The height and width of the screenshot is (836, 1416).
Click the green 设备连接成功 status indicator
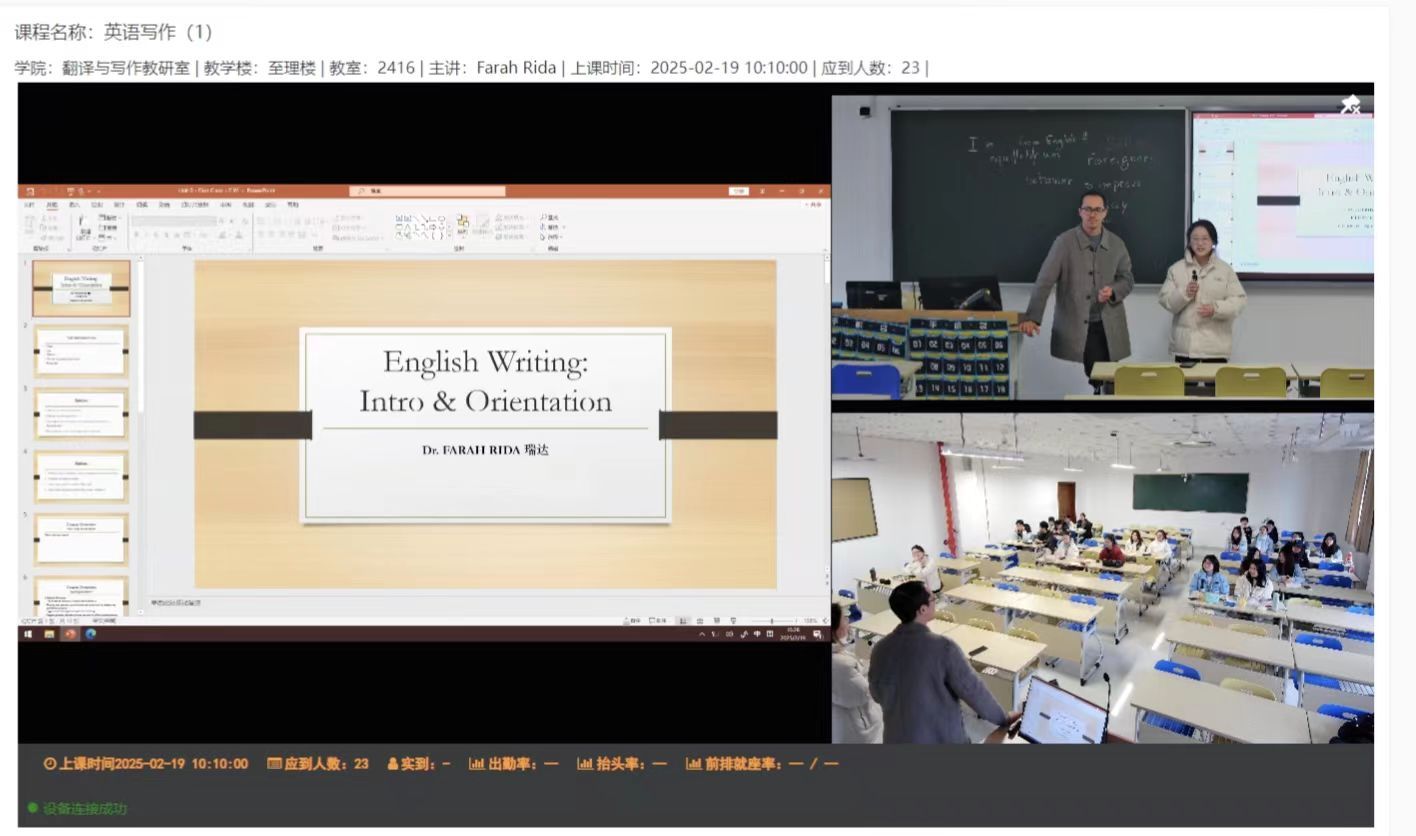click(x=33, y=808)
